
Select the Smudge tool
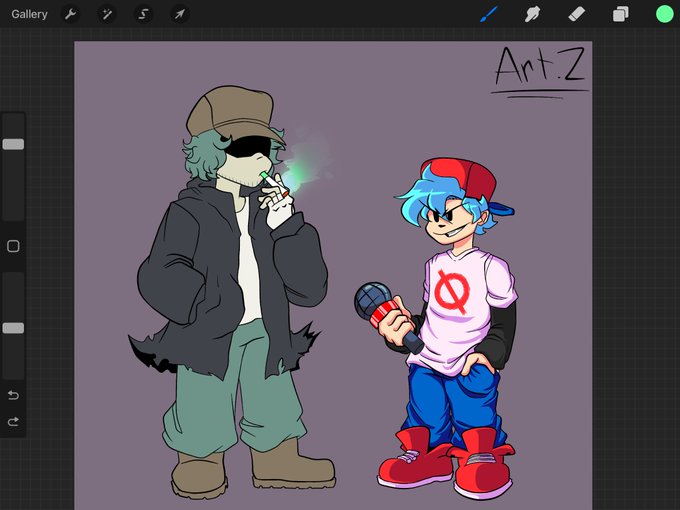[533, 14]
